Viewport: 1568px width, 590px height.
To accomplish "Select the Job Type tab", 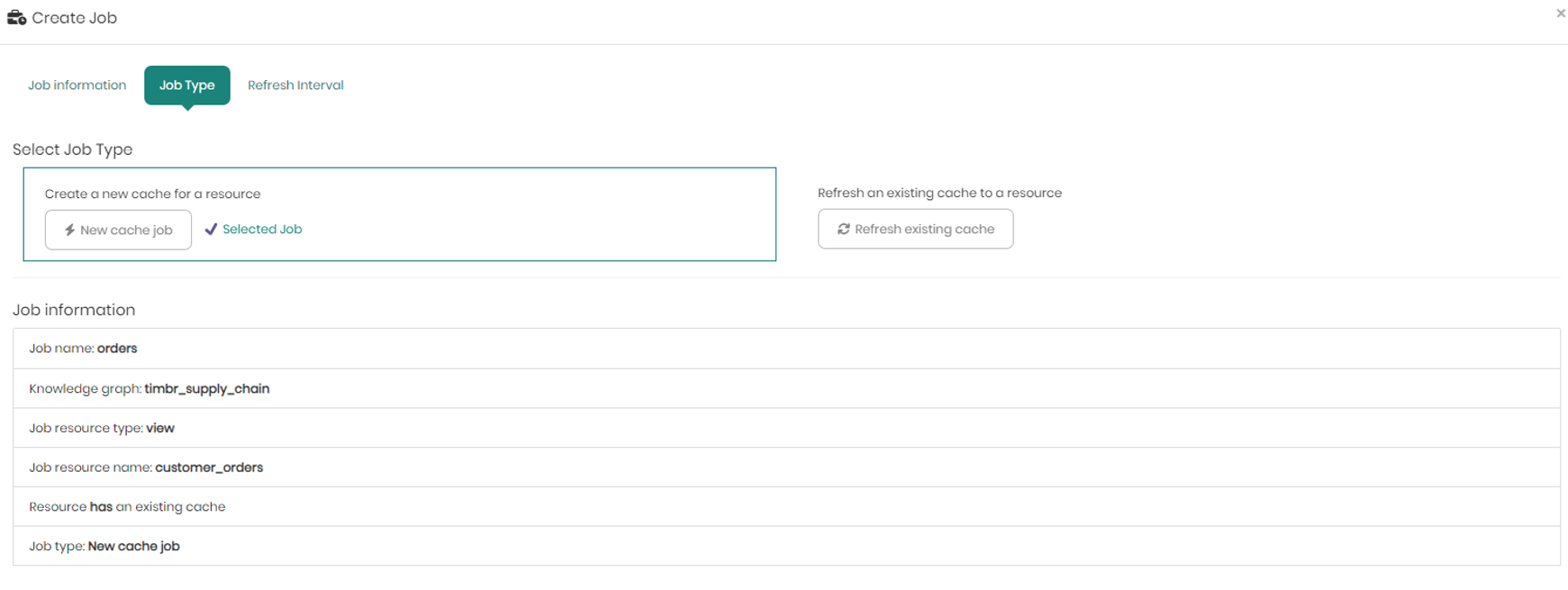I will coord(186,85).
